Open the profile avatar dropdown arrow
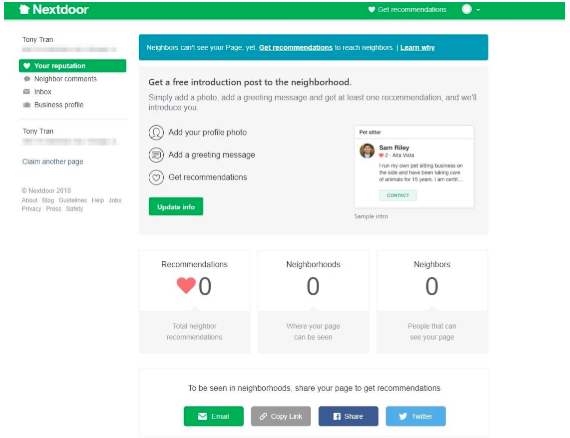Viewport: 570px width, 438px height. coord(478,10)
